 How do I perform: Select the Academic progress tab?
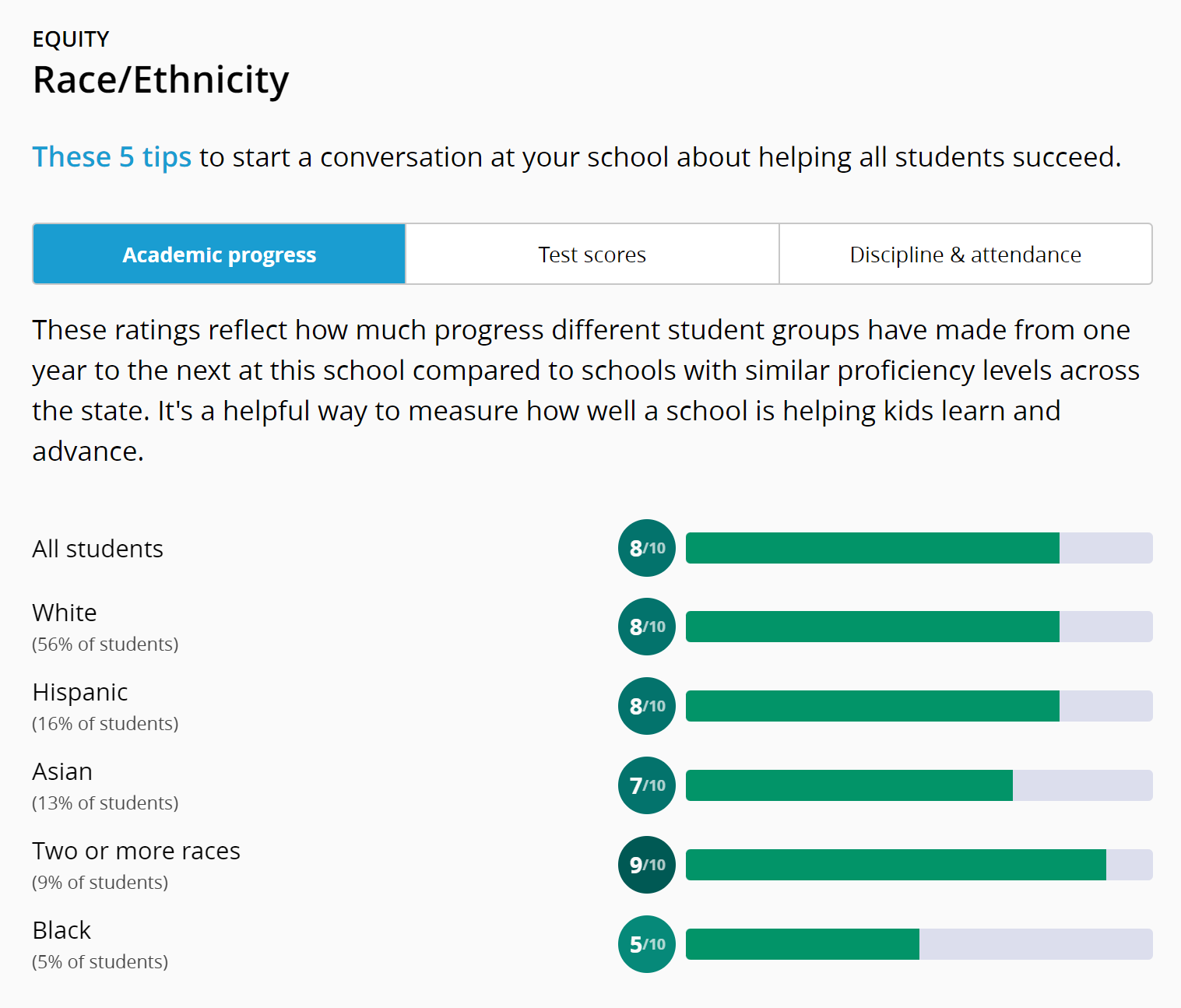coord(219,255)
